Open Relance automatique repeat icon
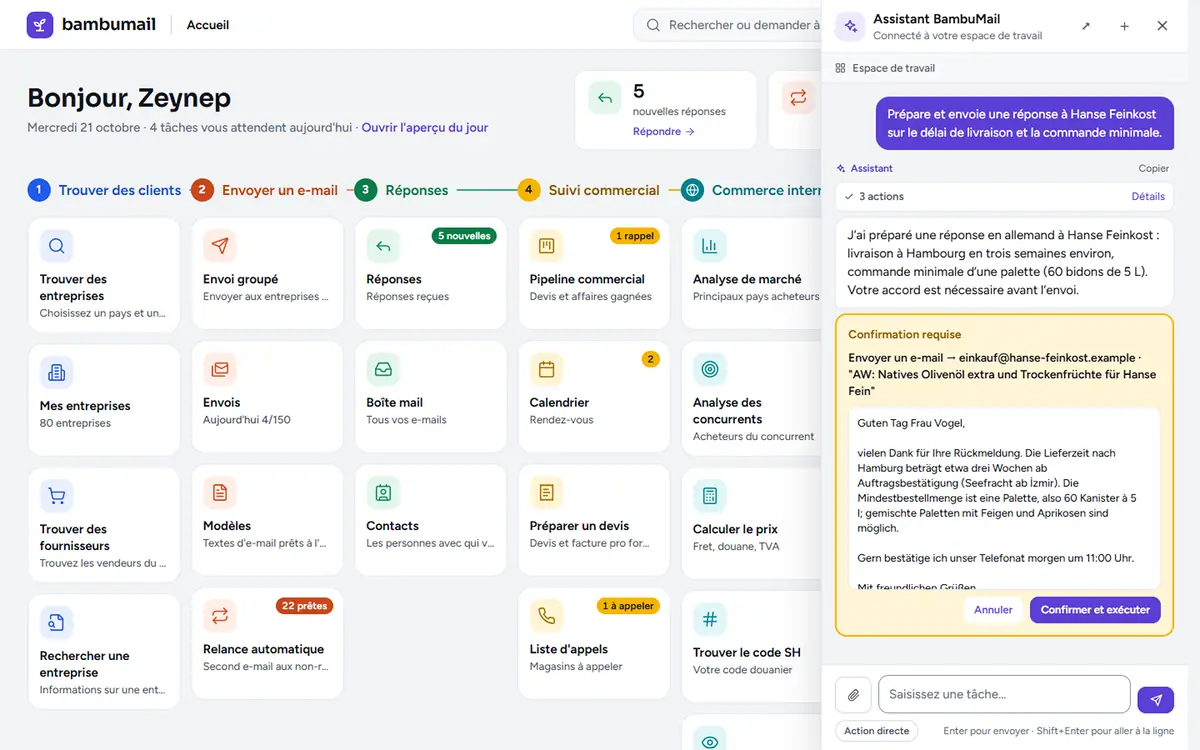 (220, 615)
